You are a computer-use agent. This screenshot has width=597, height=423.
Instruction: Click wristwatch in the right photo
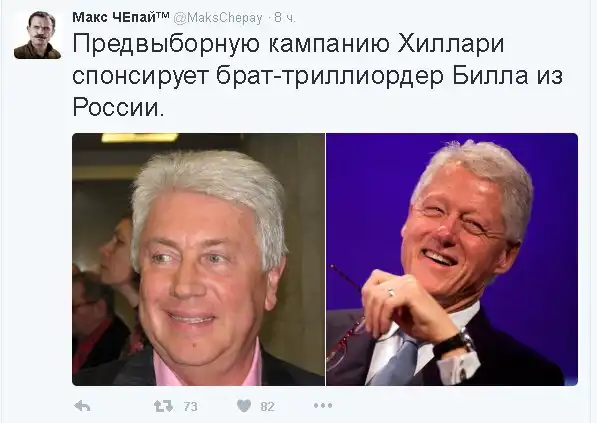coord(453,342)
